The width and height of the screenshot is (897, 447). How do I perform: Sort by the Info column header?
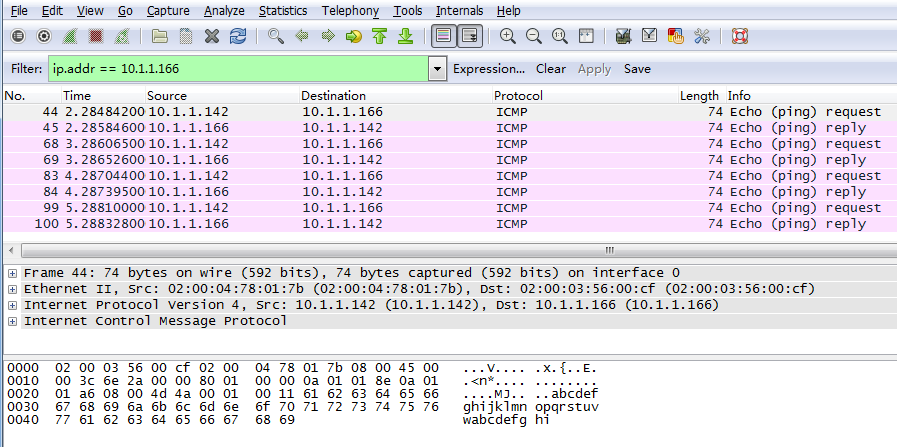coord(811,96)
